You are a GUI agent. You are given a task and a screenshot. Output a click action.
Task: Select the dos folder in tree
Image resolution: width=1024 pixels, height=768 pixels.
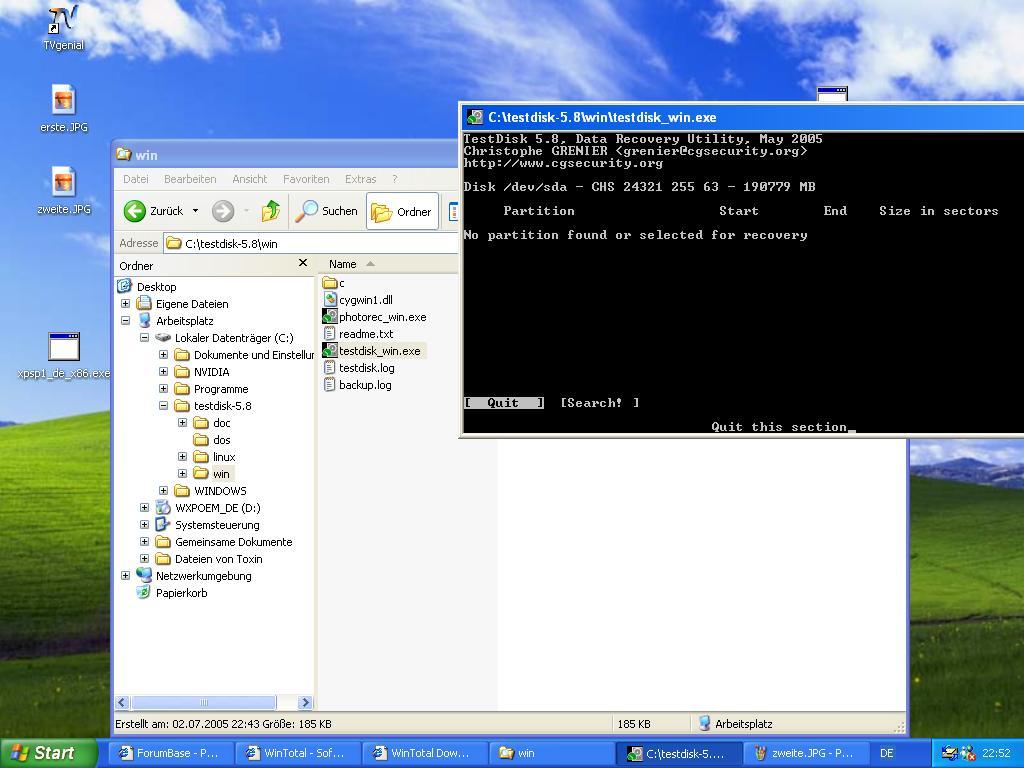(x=213, y=440)
